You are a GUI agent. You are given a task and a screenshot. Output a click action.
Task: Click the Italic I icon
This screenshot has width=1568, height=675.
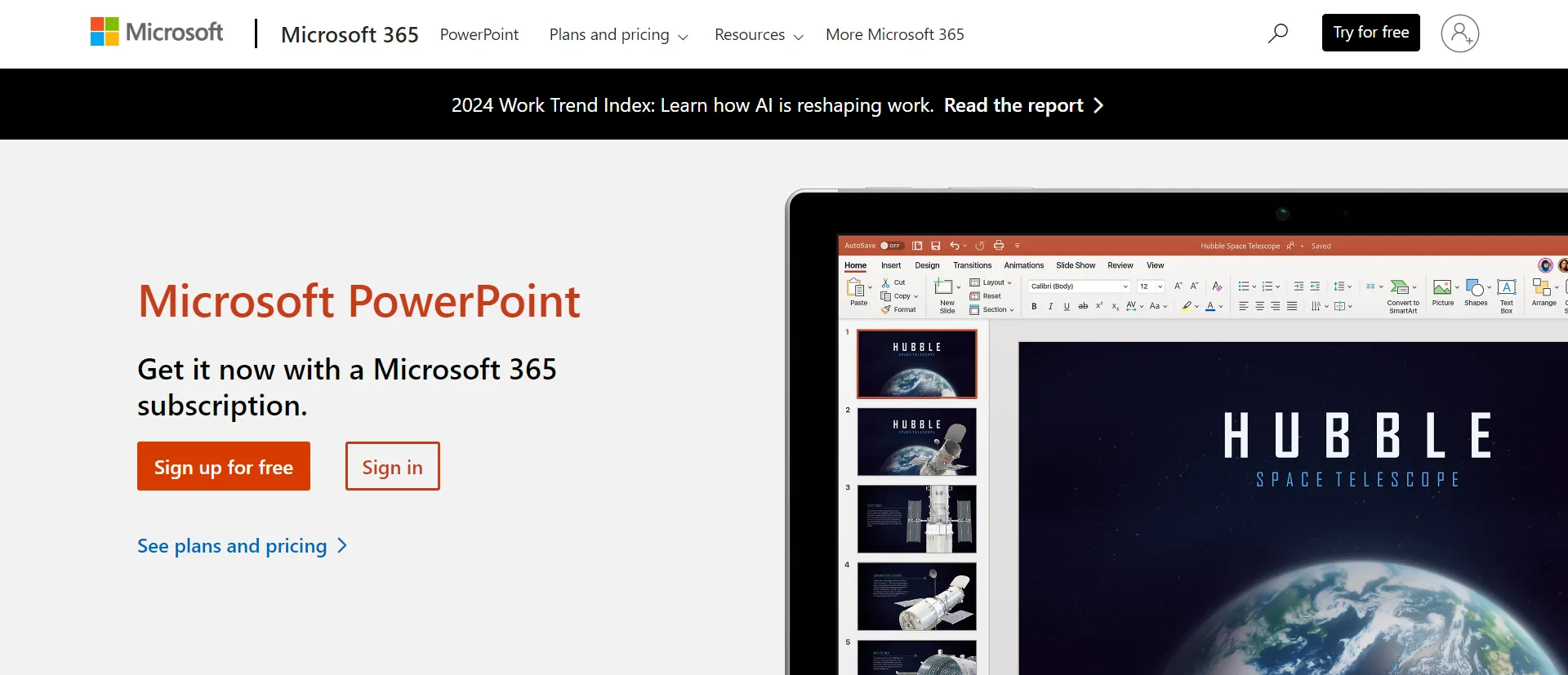coord(1050,307)
